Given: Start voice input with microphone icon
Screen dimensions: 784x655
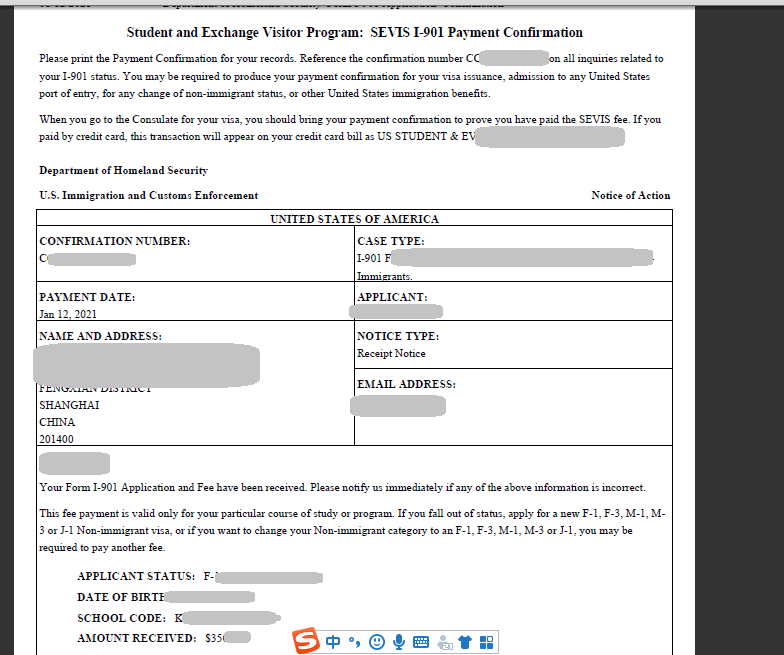Looking at the screenshot, I should click(398, 642).
